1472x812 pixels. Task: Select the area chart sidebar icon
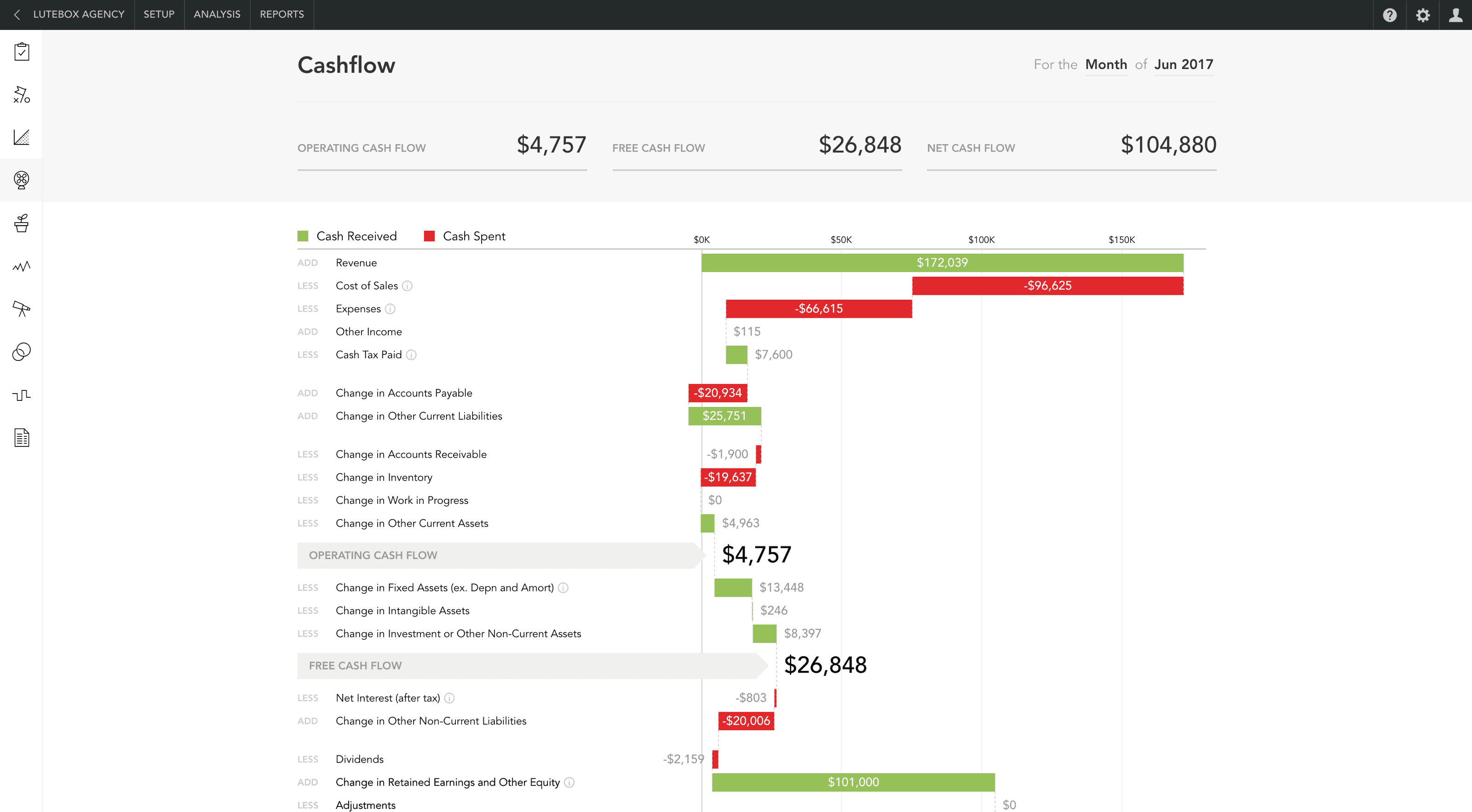(x=21, y=137)
